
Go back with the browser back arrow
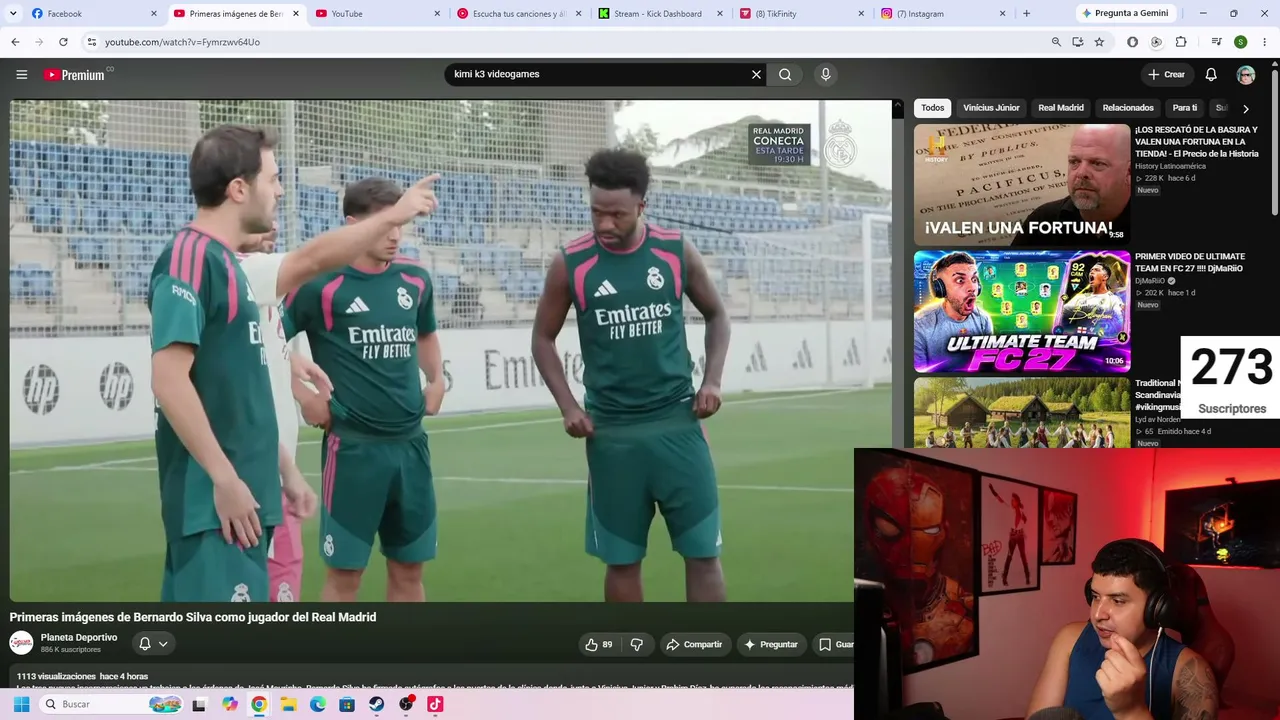click(x=15, y=42)
